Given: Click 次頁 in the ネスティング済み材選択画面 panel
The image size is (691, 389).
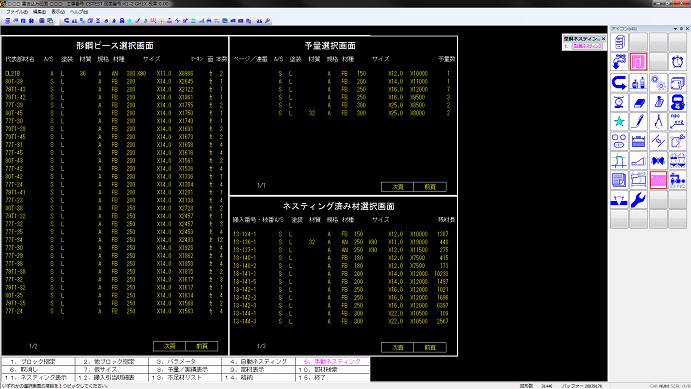Looking at the screenshot, I should tap(397, 348).
